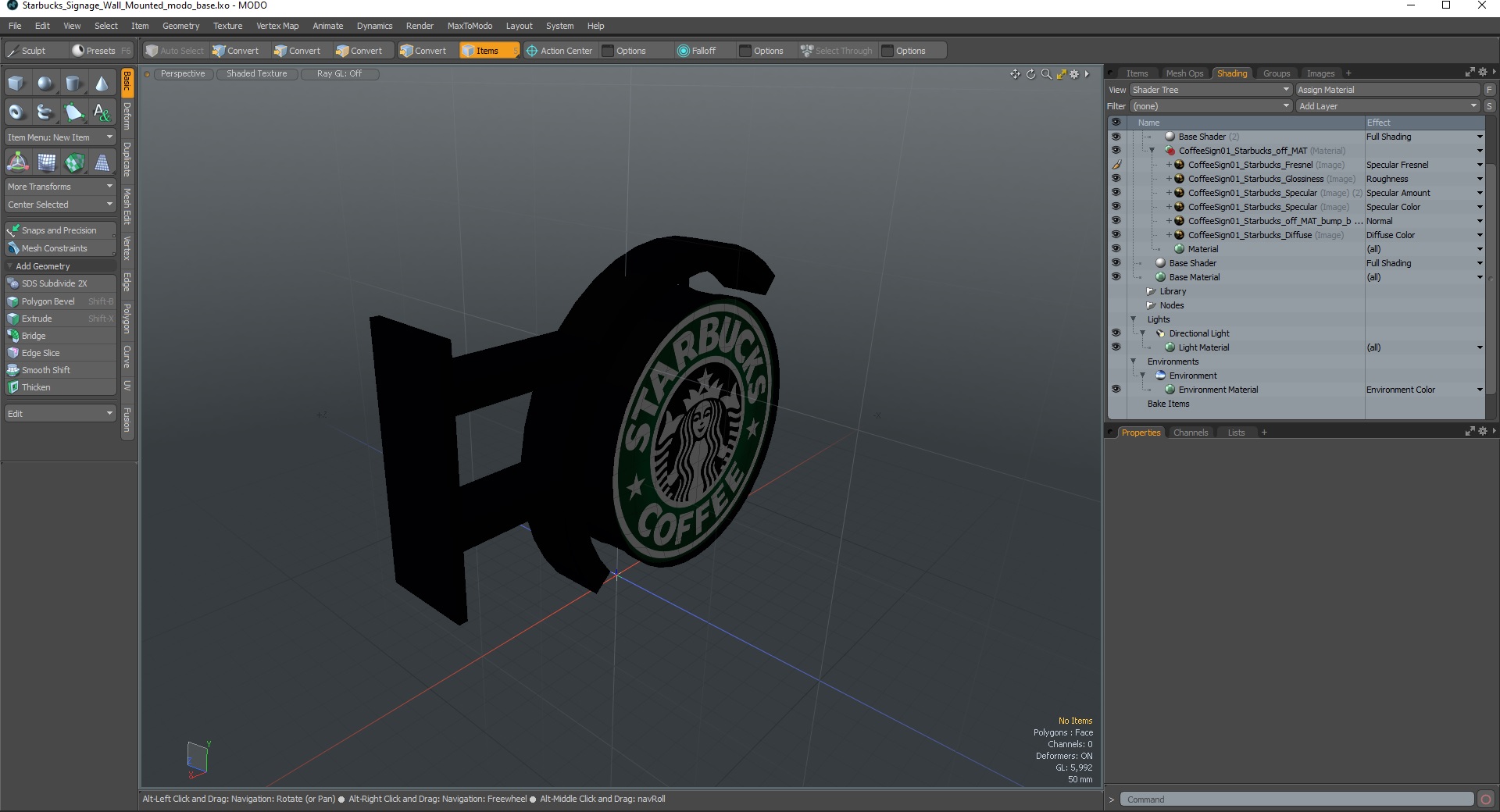This screenshot has width=1500, height=812.
Task: Click the Action Center button
Action: pos(559,51)
